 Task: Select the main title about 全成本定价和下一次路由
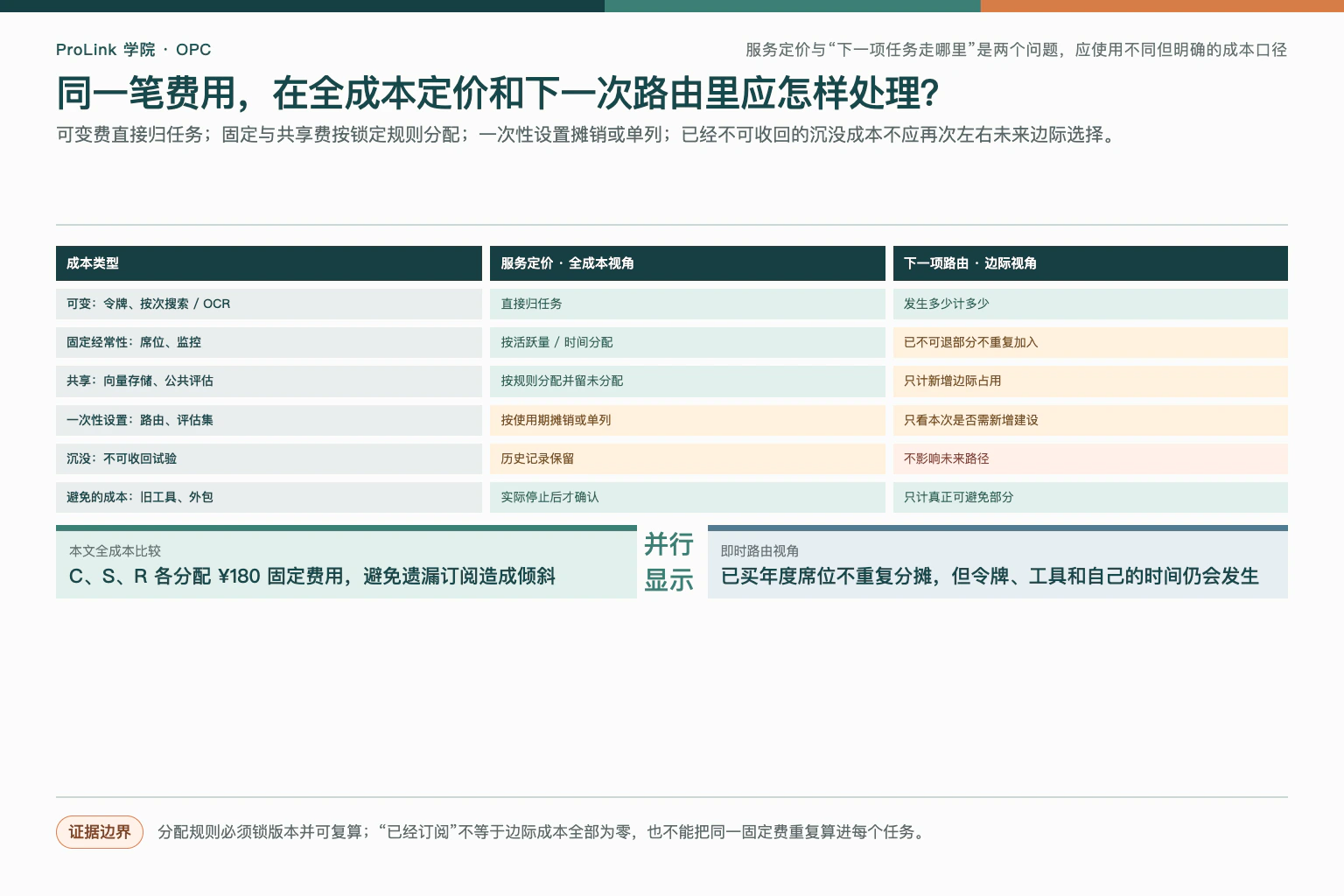point(498,93)
